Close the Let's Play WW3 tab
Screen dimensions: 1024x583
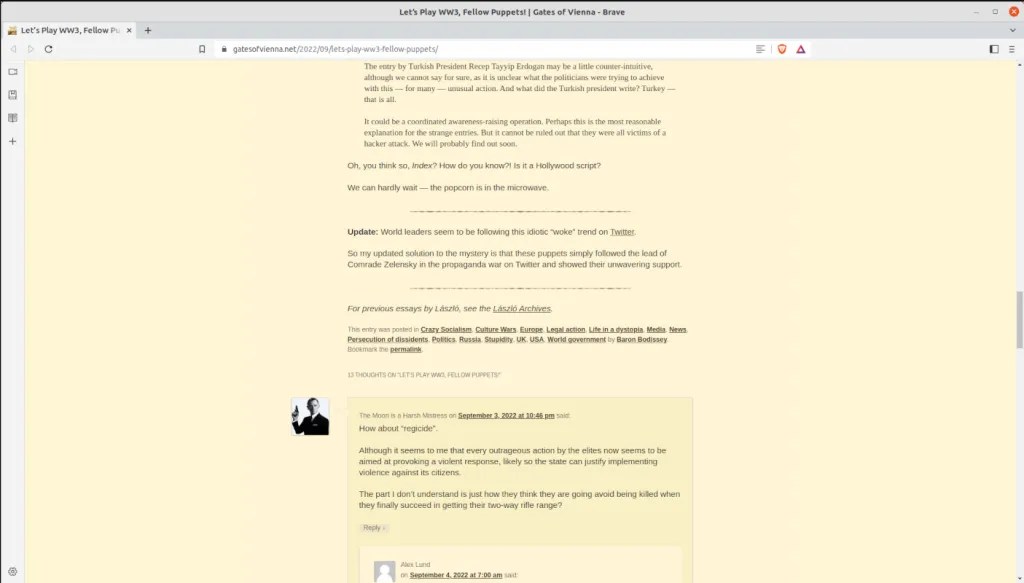pyautogui.click(x=129, y=30)
